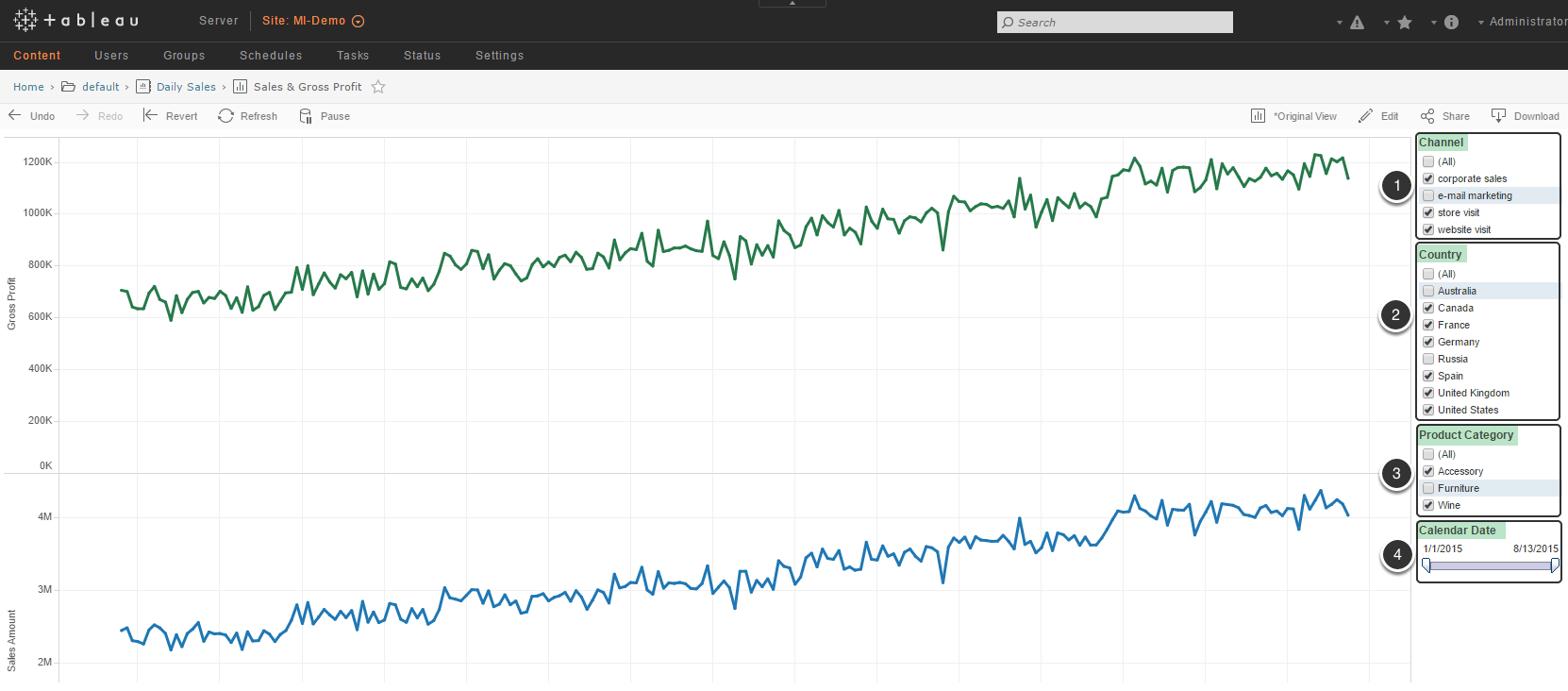Toggle Channel (All) checkbox

(1428, 161)
